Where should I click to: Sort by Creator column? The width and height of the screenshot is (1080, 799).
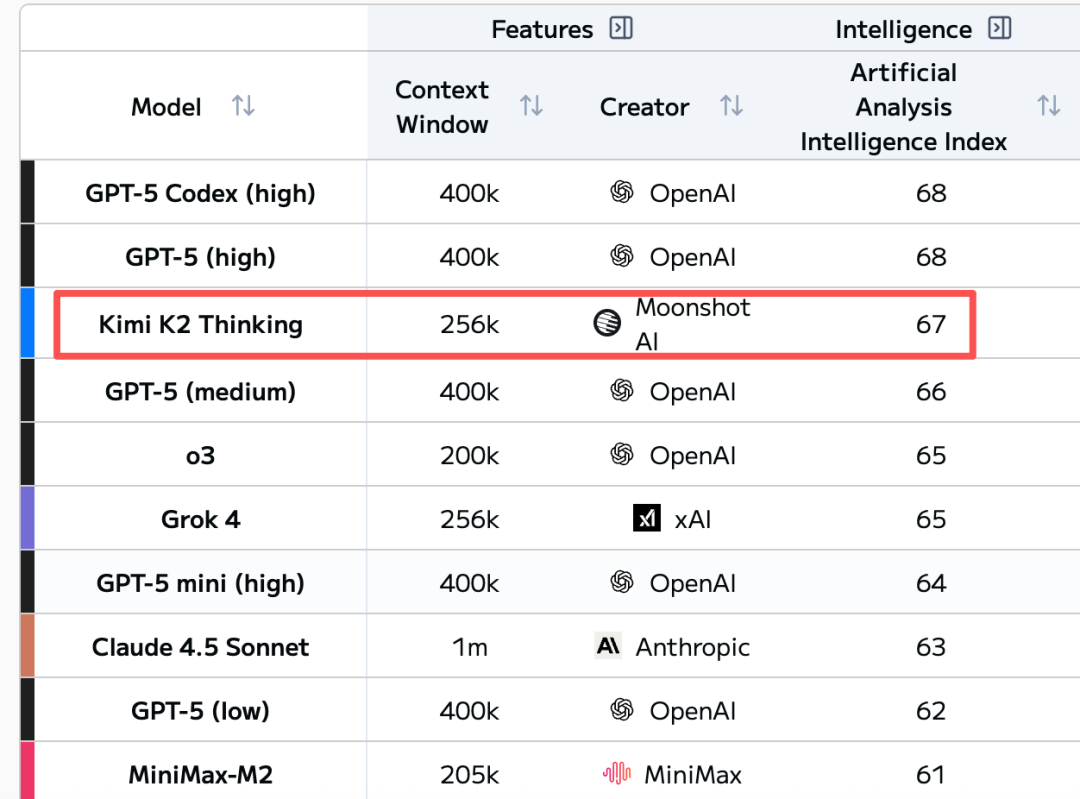tap(732, 106)
